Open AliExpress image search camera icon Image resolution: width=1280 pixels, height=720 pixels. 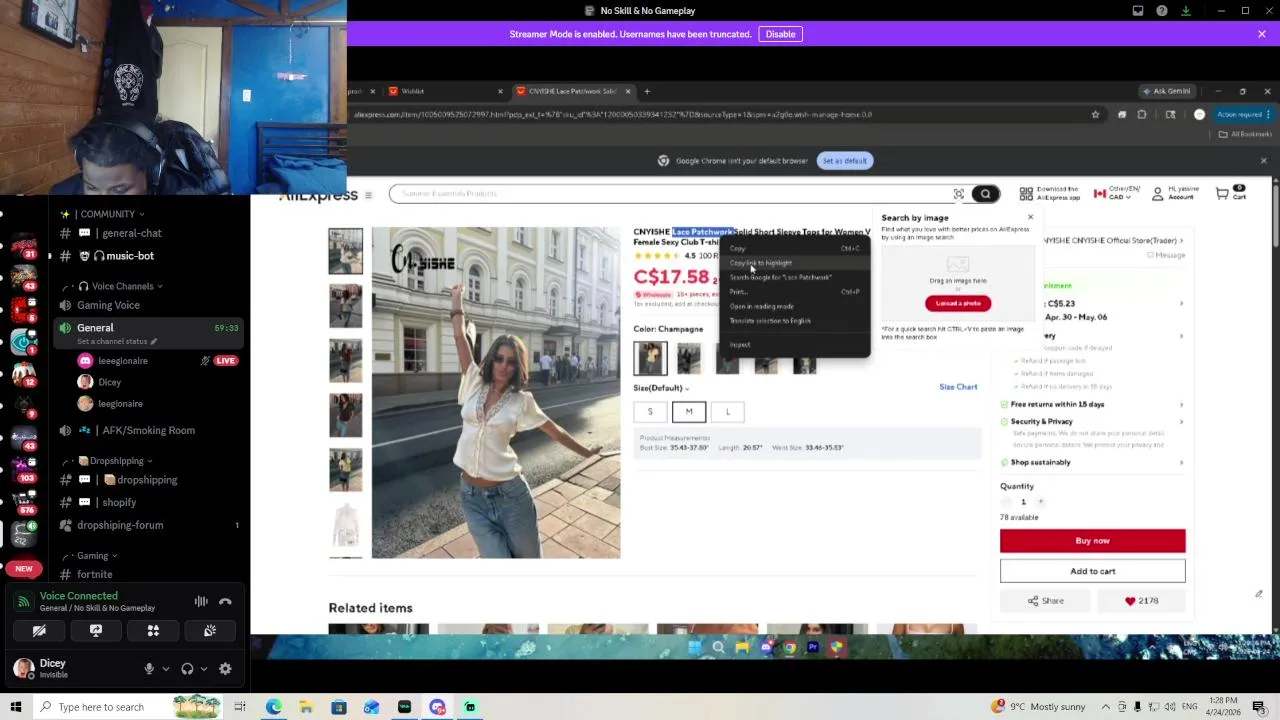pos(958,194)
